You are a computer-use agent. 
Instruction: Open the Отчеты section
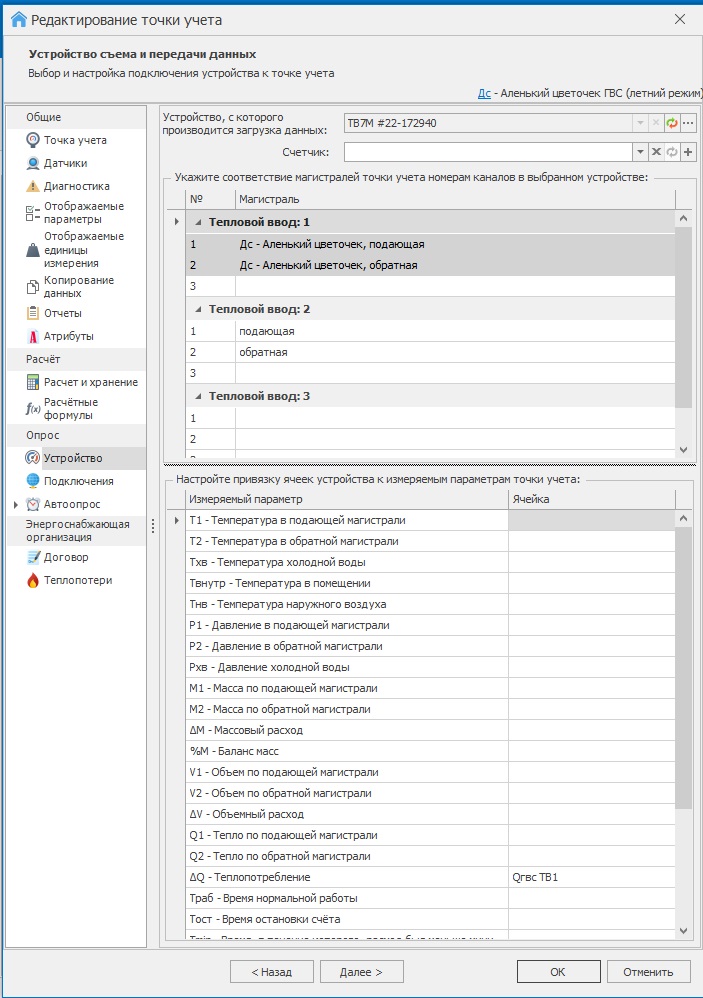(x=63, y=313)
